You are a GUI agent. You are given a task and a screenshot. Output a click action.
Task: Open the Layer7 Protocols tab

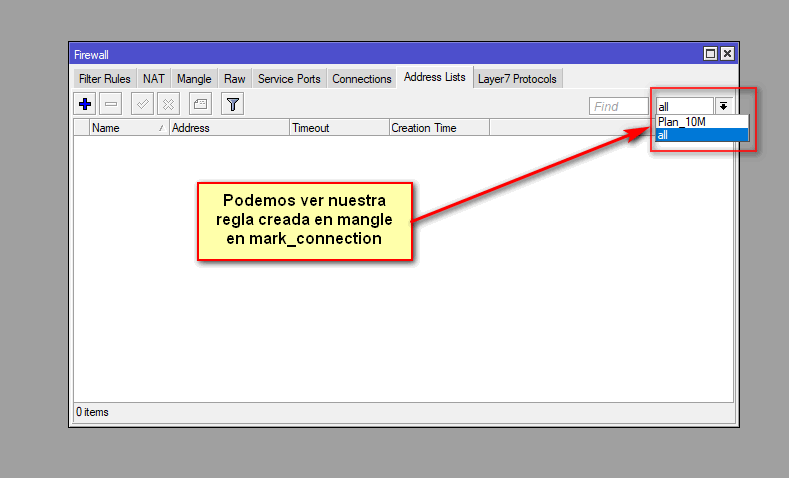coord(517,79)
